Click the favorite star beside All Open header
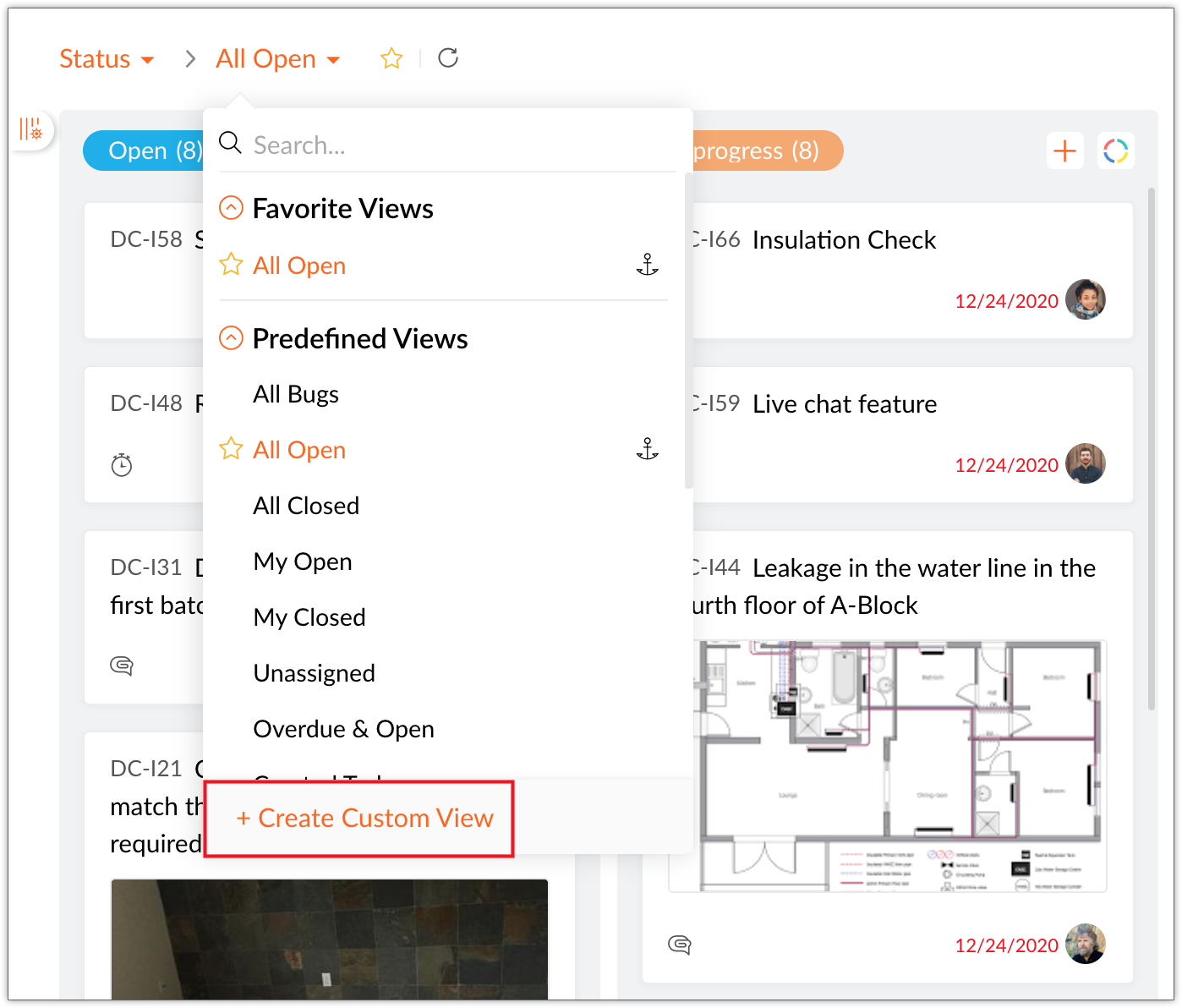Image resolution: width=1182 pixels, height=1008 pixels. 391,58
